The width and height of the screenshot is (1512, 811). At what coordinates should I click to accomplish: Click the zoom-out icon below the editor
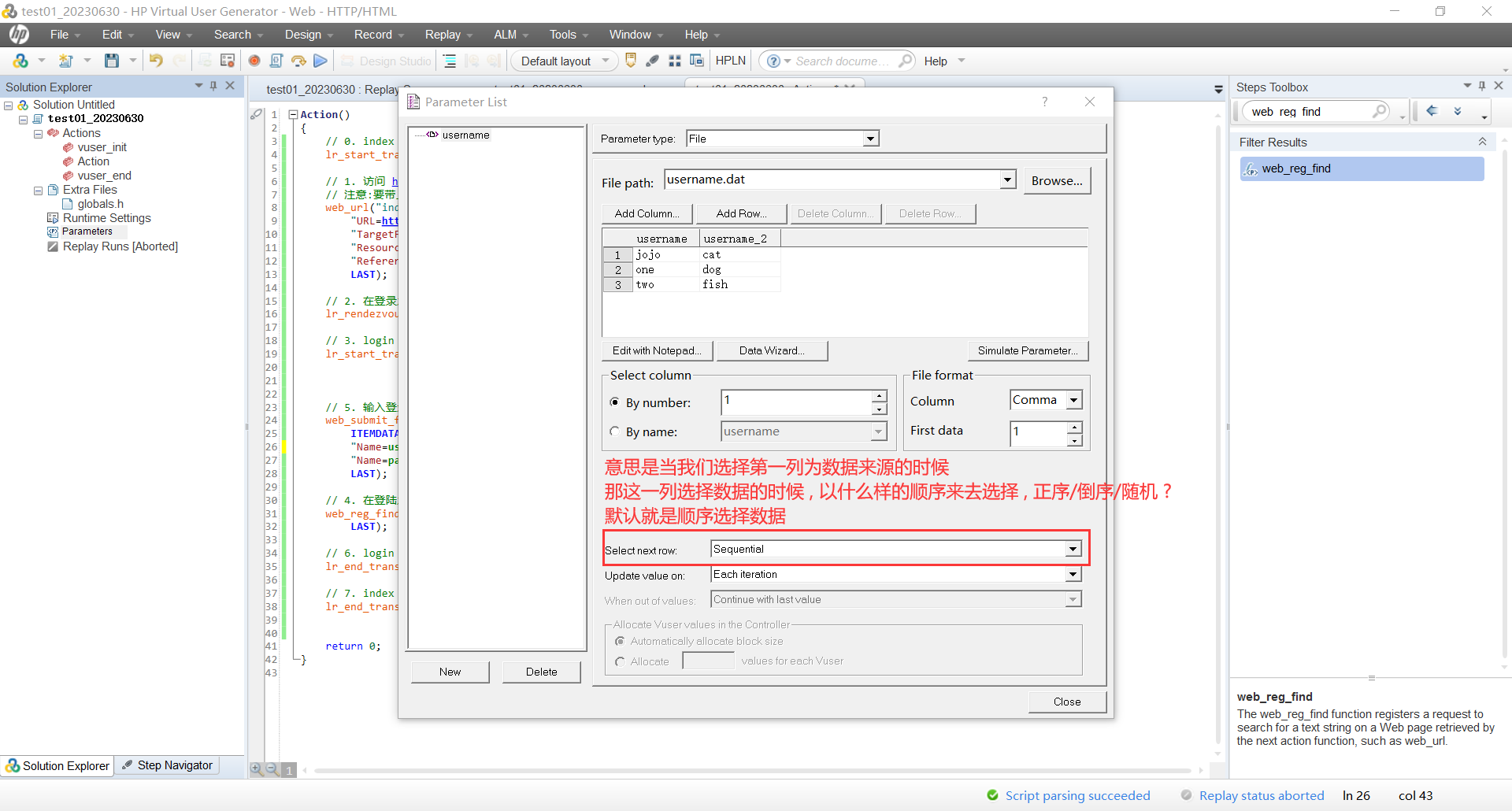coord(272,769)
